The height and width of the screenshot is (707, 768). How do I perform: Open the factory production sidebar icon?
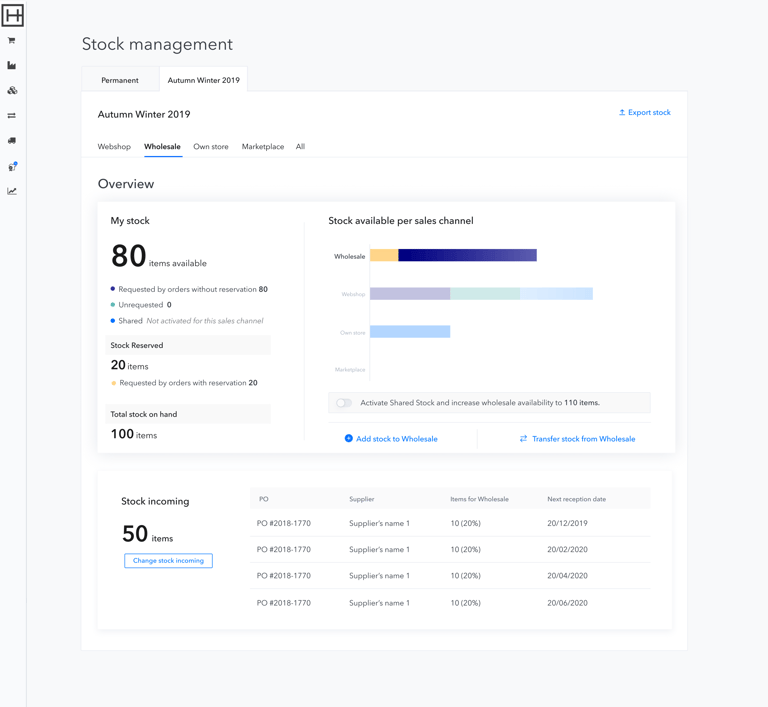coord(12,66)
